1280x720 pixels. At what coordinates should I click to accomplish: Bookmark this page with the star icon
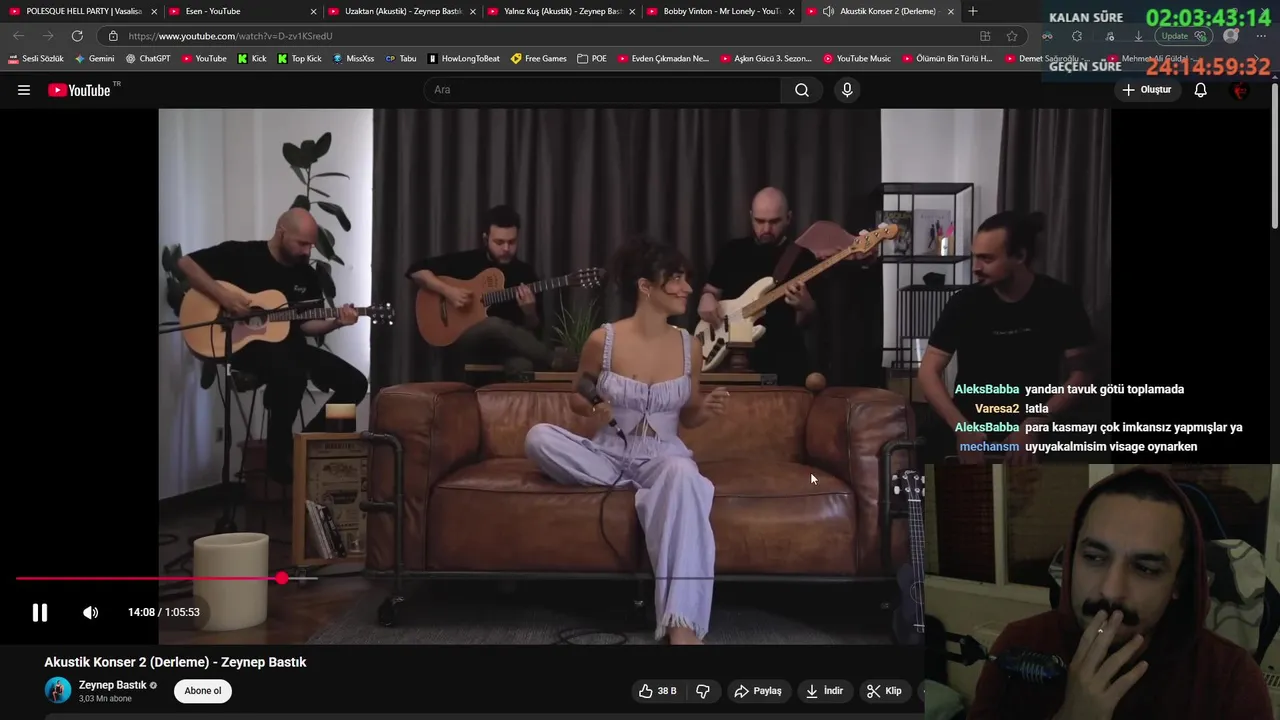(1012, 36)
